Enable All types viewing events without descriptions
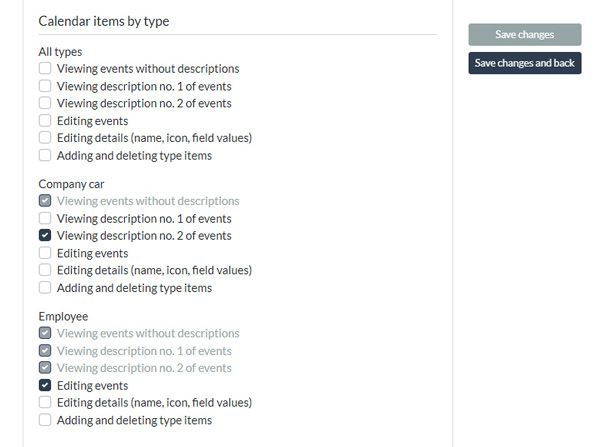The height and width of the screenshot is (447, 615). click(x=45, y=69)
